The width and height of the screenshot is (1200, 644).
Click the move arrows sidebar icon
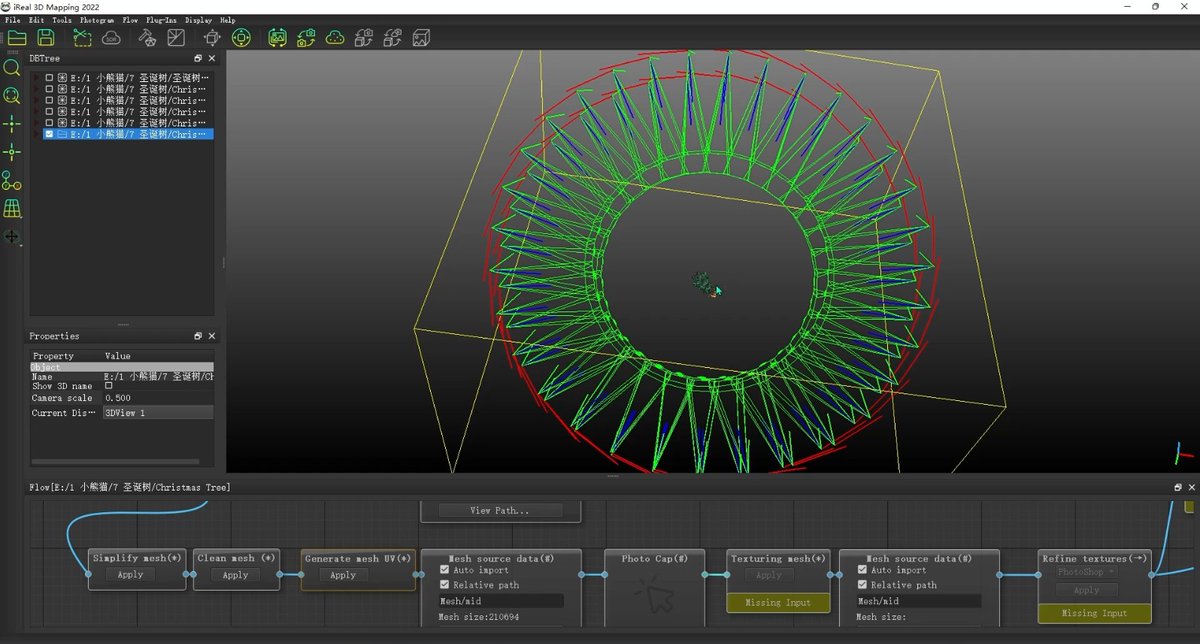click(x=12, y=237)
